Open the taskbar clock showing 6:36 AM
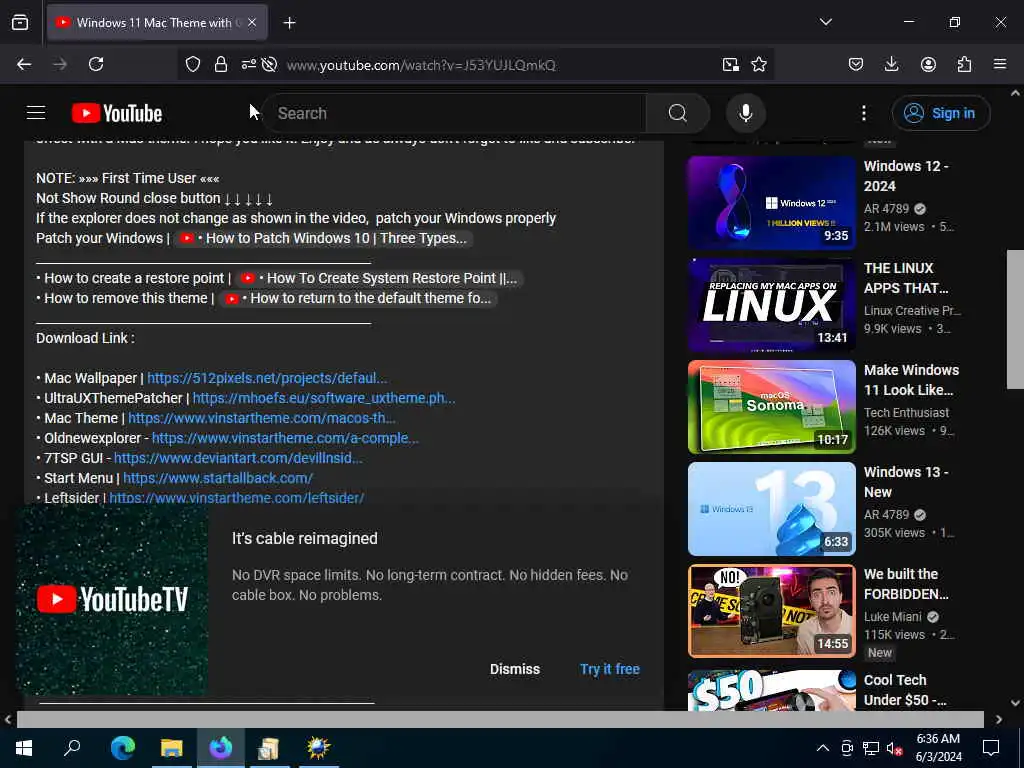 pos(938,748)
